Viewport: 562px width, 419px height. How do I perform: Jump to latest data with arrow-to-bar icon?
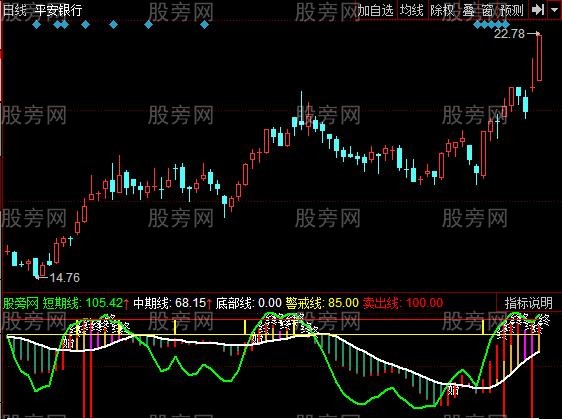point(538,10)
